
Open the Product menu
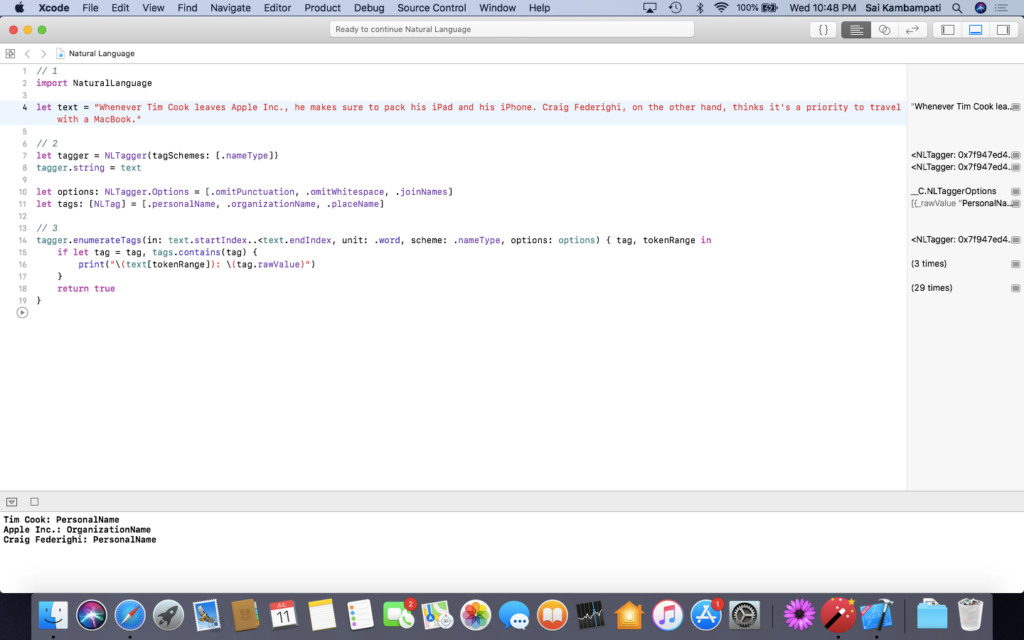(x=323, y=8)
